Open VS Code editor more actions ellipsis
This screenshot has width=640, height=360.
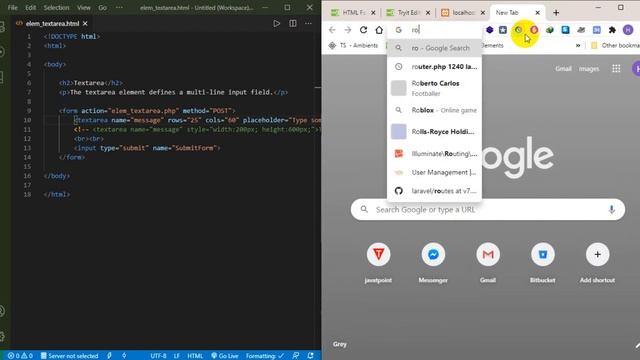(308, 24)
